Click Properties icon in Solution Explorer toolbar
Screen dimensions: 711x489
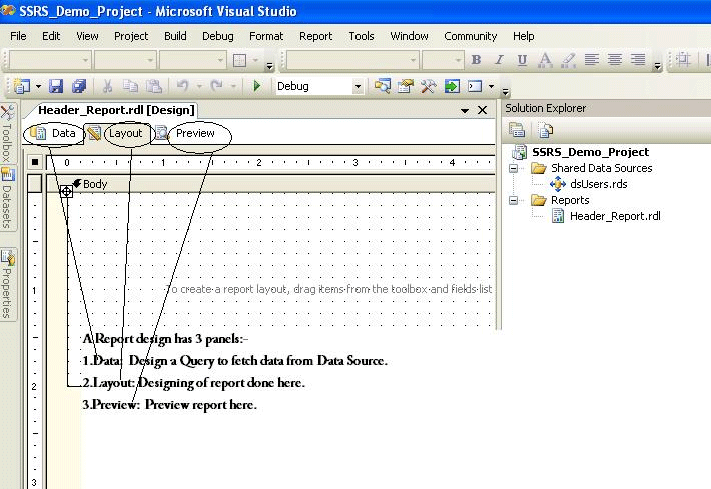(516, 130)
